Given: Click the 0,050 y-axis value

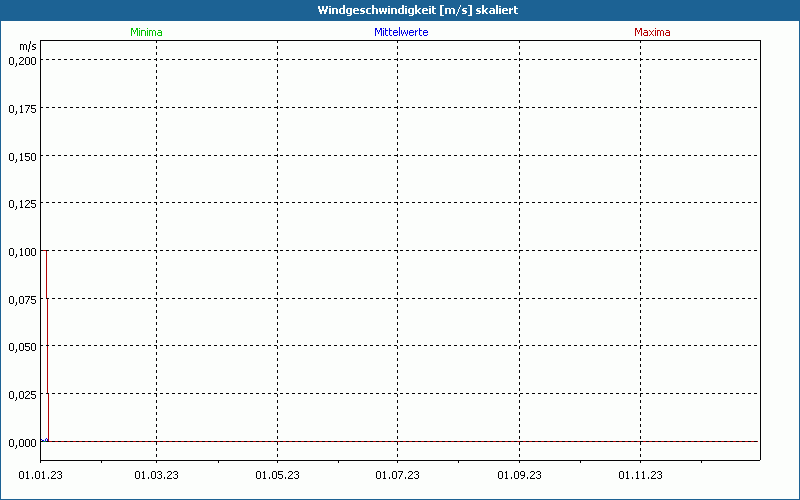Looking at the screenshot, I should [22, 347].
